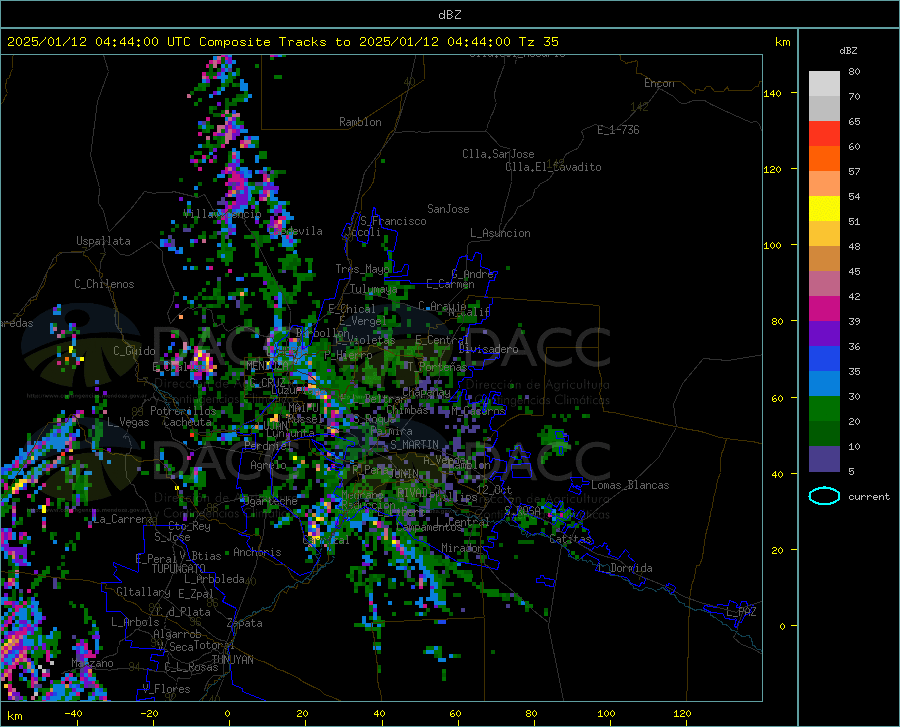Viewport: 900px width, 727px height.
Task: Click the 'Encon' location label
Action: click(659, 83)
